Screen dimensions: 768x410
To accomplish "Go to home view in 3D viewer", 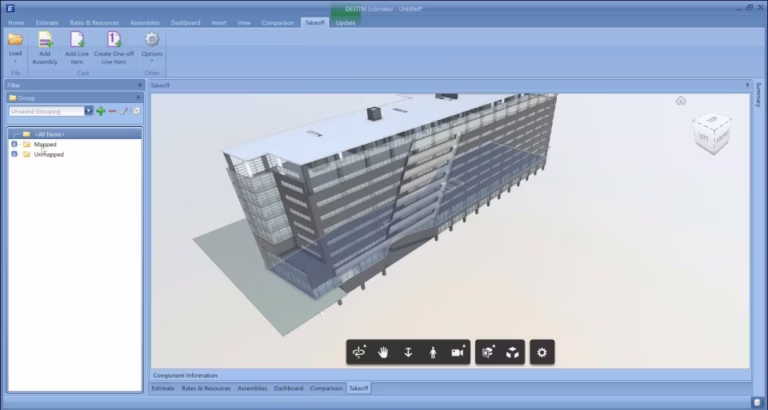I will pyautogui.click(x=681, y=101).
